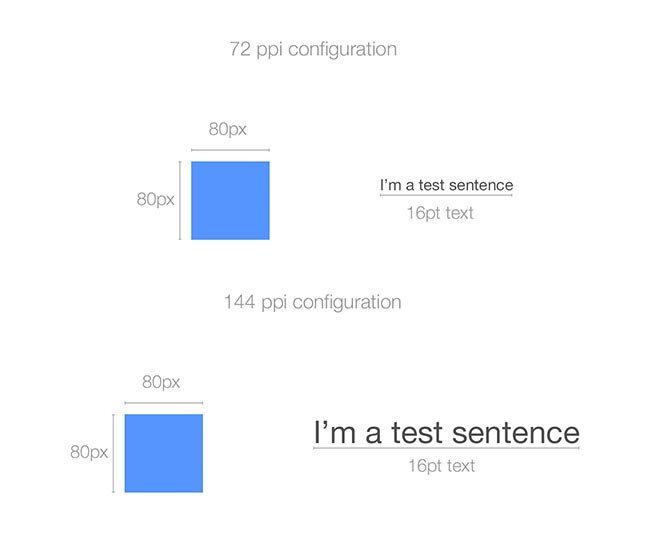Click the 16pt text label in the 72 ppi section
Viewport: 650px width, 535px height.
pyautogui.click(x=440, y=213)
